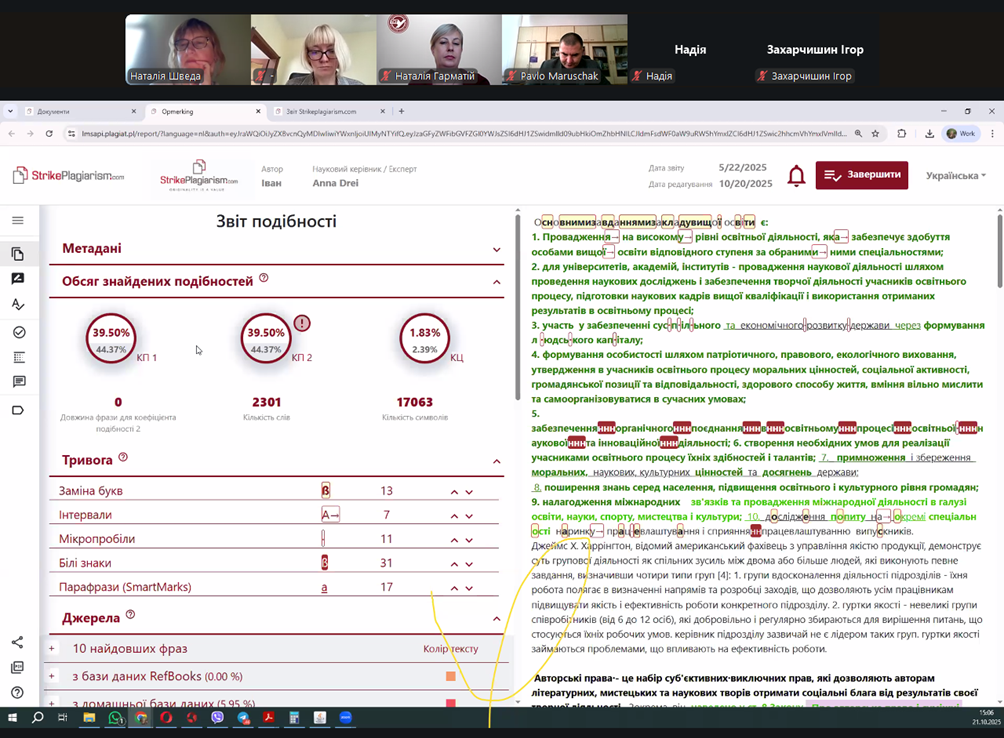Click the Завершити button
The height and width of the screenshot is (738, 1004).
861,175
